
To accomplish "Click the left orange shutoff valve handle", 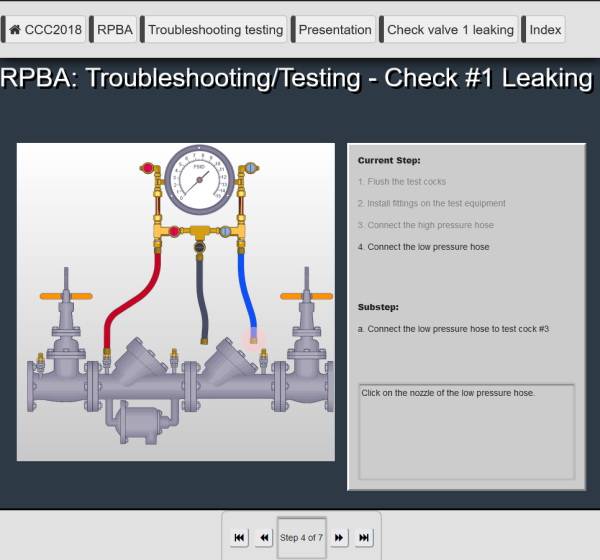I will (x=66, y=296).
